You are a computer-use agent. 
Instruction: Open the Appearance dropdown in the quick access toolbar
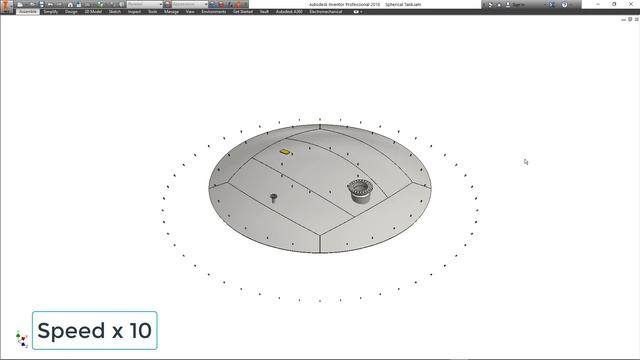point(190,4)
